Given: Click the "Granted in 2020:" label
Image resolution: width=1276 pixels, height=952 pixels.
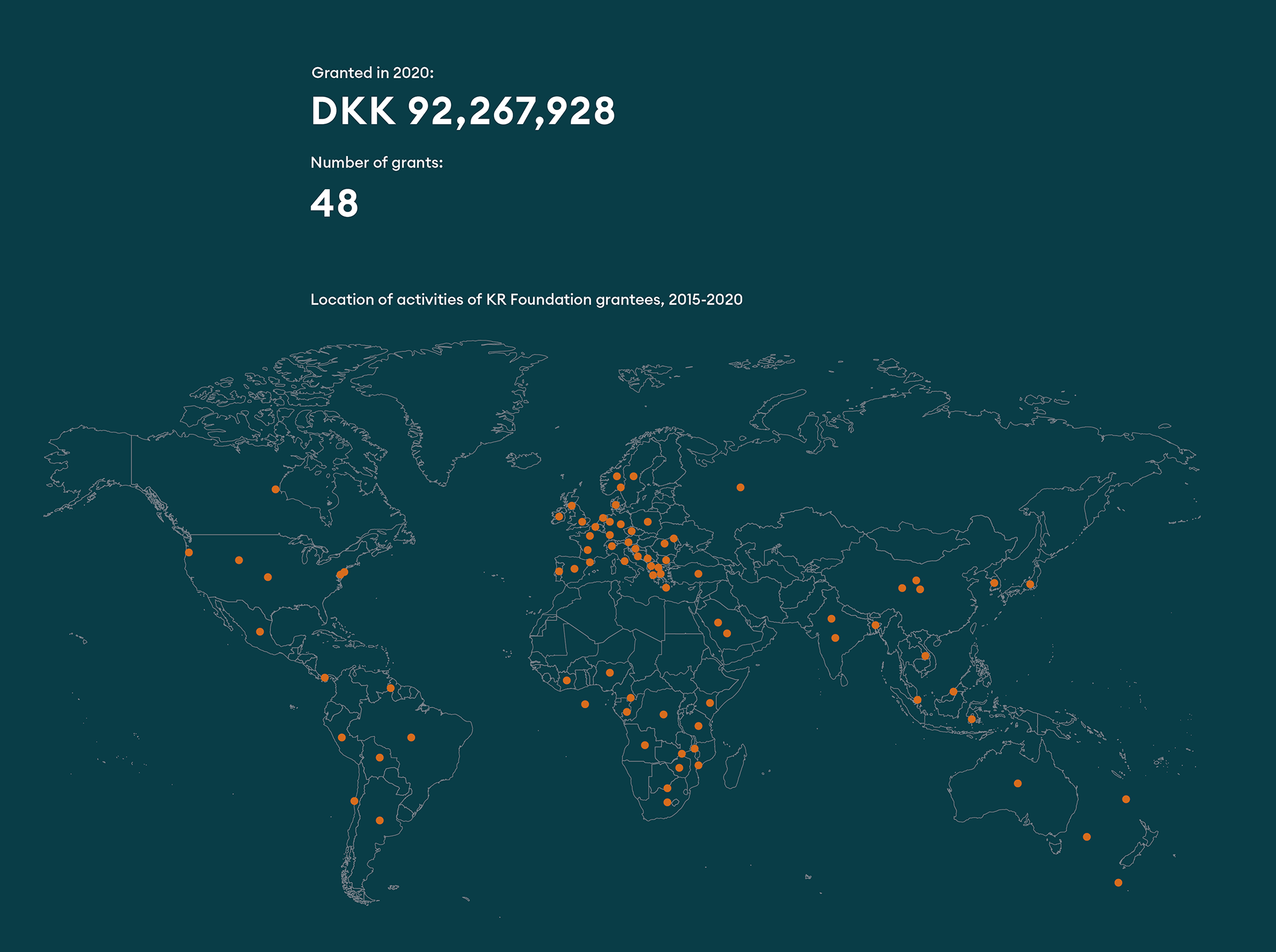Looking at the screenshot, I should pos(372,73).
